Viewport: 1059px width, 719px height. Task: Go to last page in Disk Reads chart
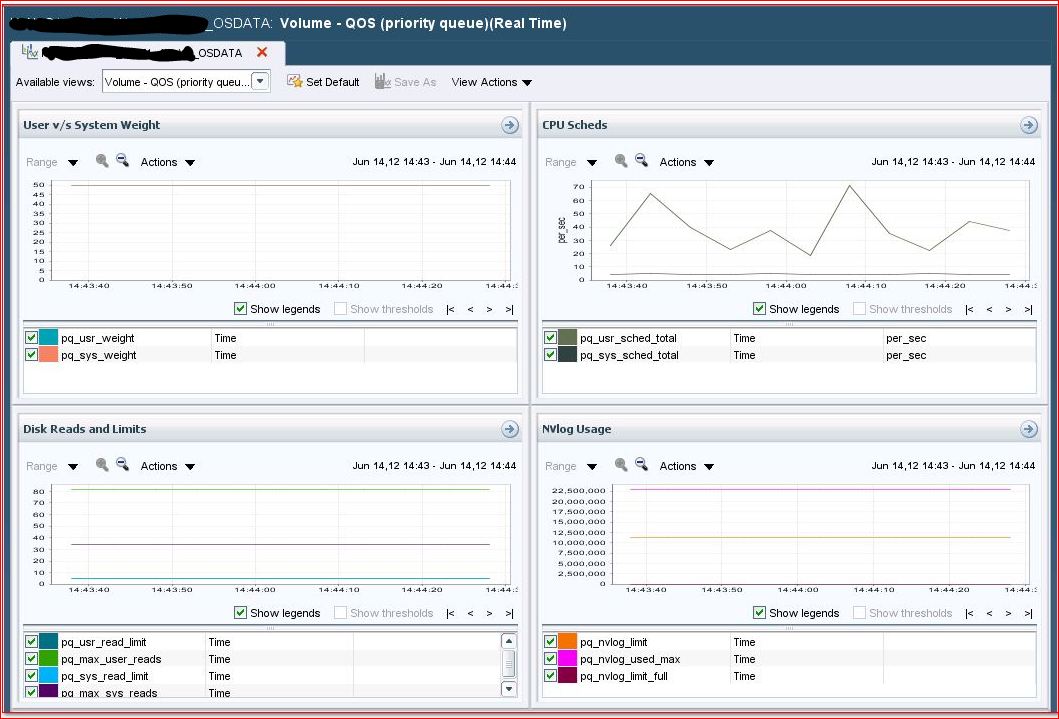point(509,613)
